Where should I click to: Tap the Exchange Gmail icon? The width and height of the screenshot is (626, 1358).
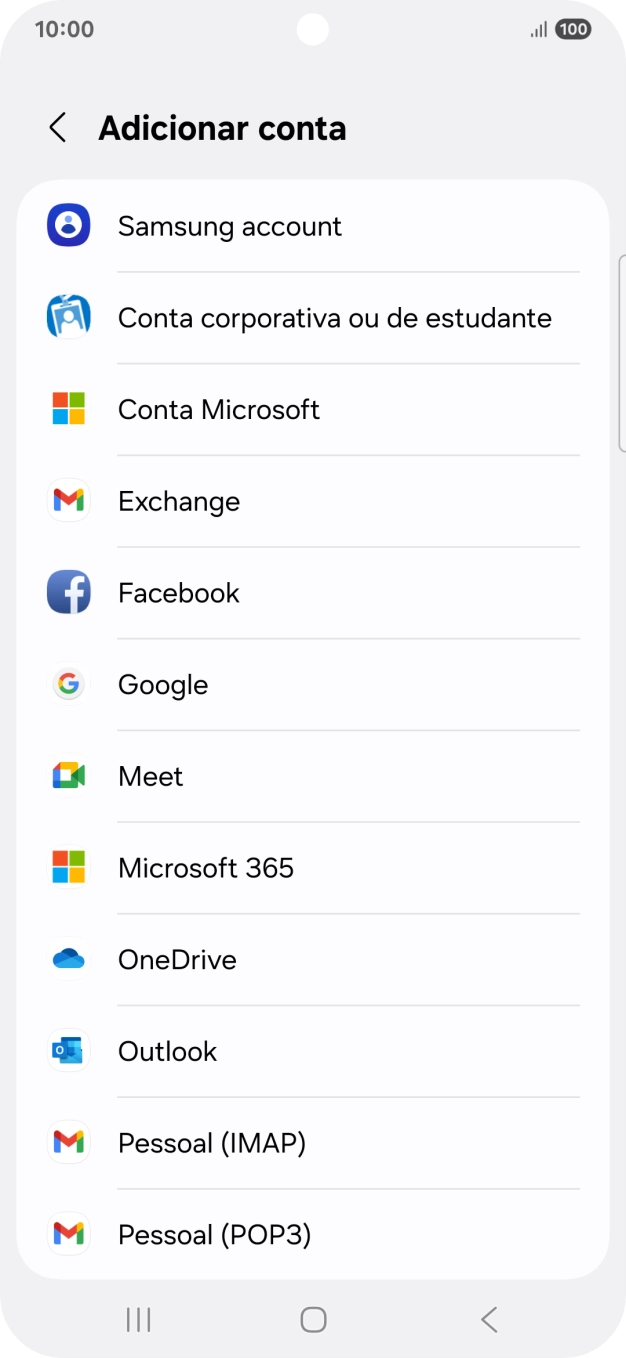[69, 501]
